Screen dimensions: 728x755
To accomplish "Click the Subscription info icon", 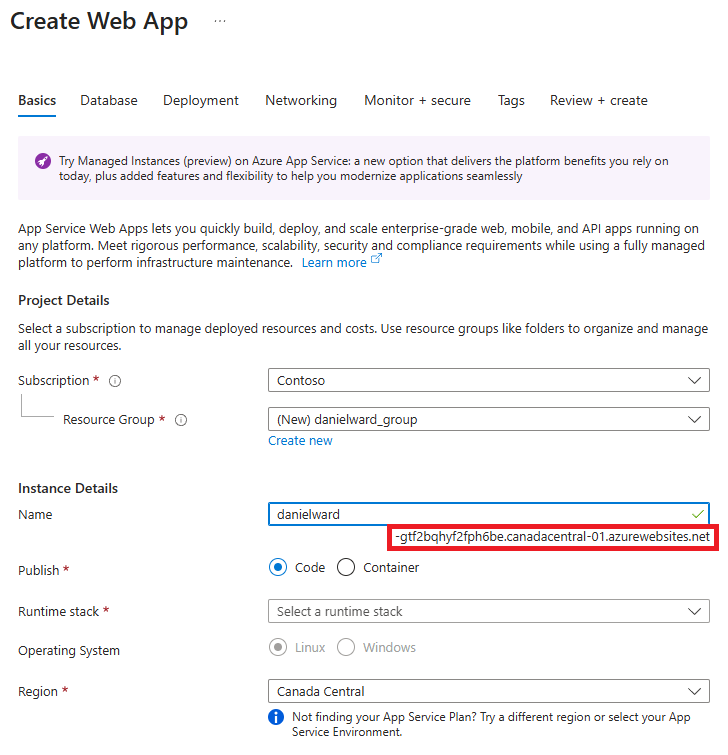I will (x=115, y=381).
